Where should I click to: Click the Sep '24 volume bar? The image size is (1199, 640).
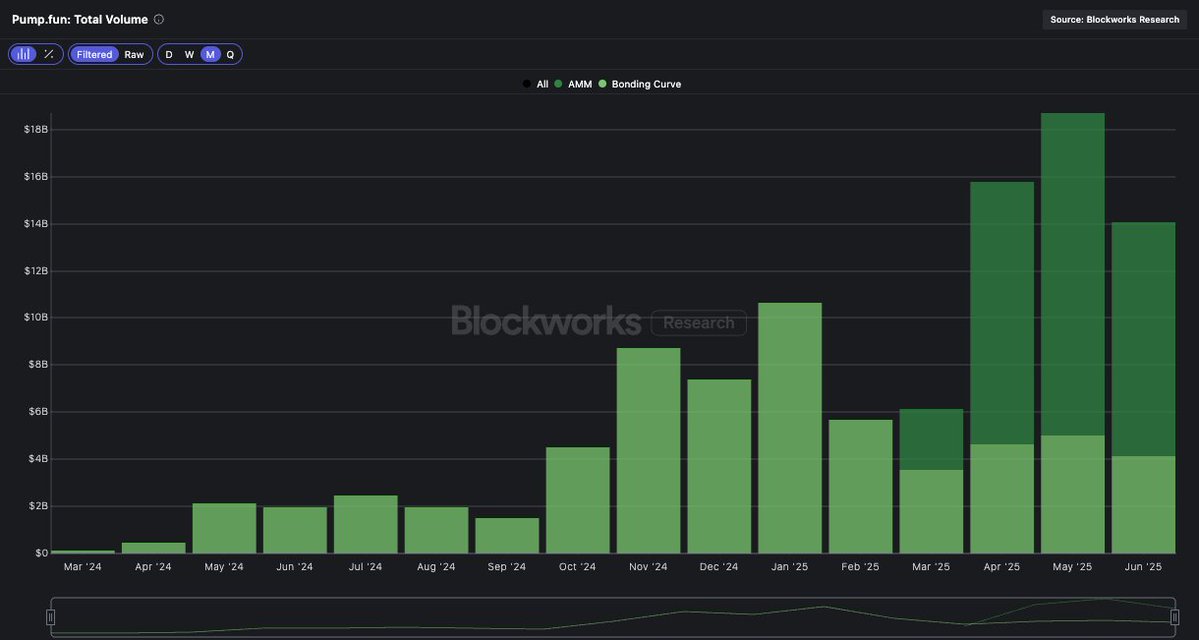coord(507,536)
